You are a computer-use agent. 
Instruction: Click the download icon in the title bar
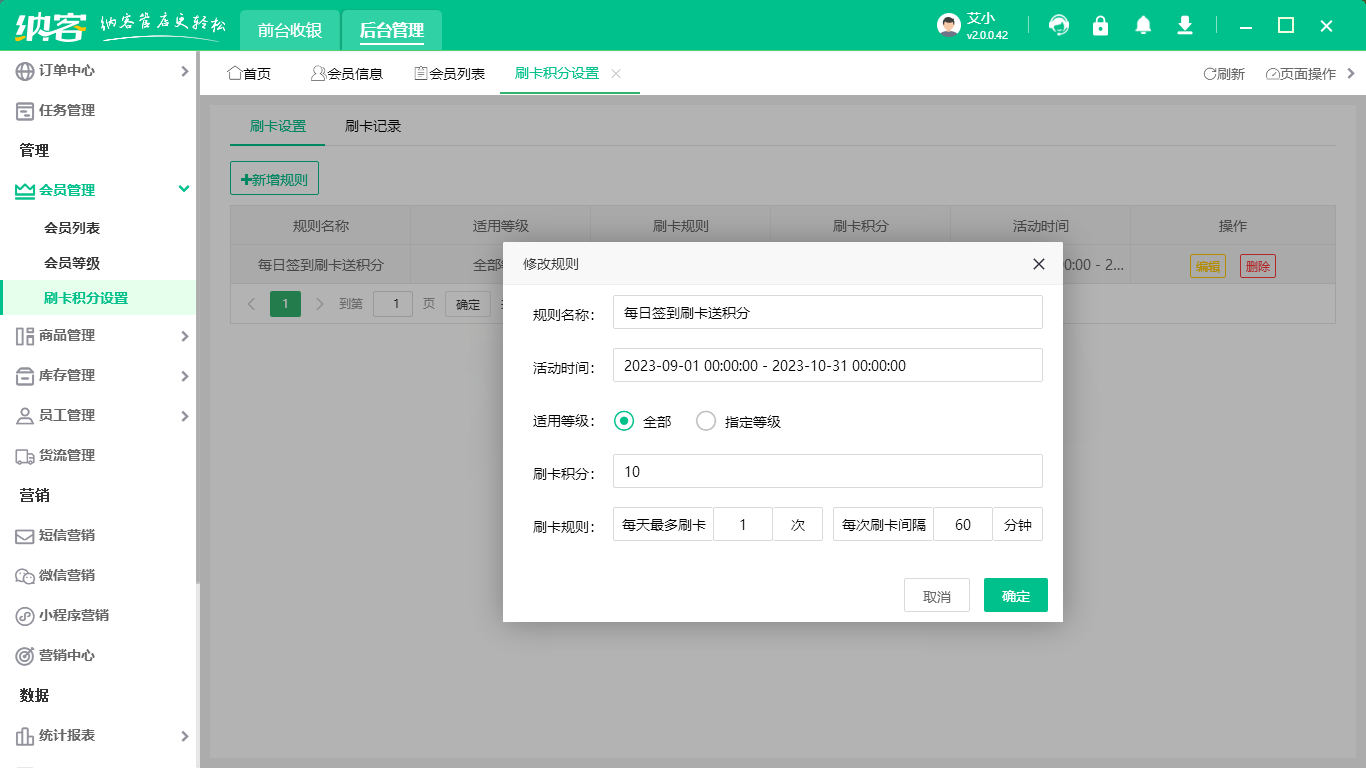tap(1184, 25)
